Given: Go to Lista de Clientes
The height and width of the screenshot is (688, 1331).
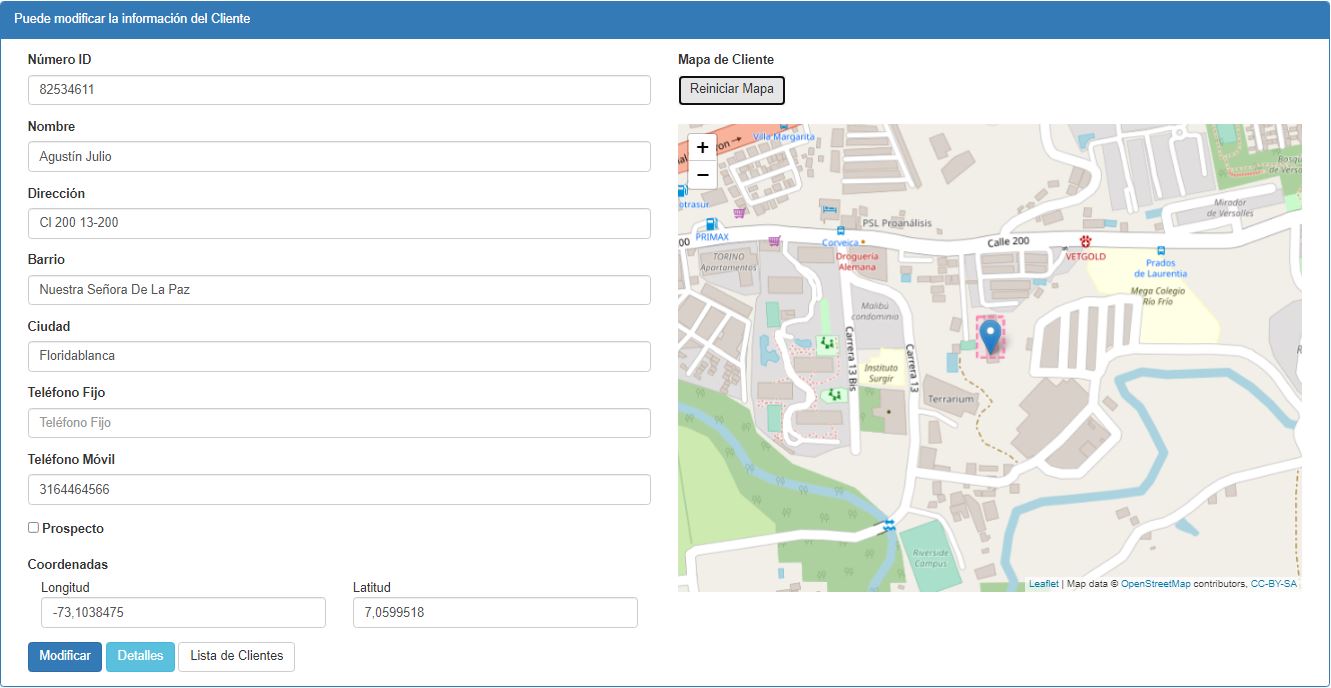Looking at the screenshot, I should [x=236, y=657].
